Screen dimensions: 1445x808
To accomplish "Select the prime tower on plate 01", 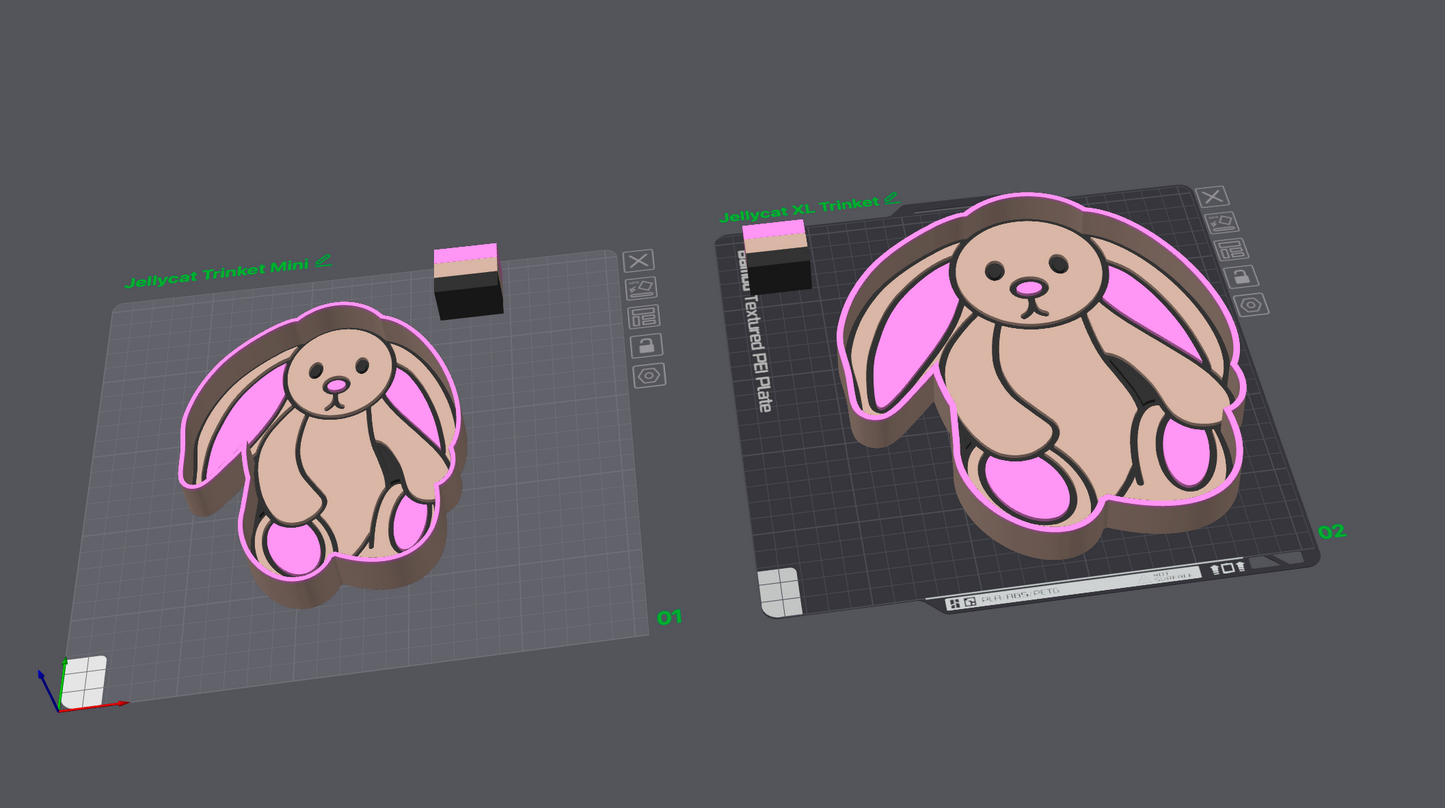I will point(467,281).
